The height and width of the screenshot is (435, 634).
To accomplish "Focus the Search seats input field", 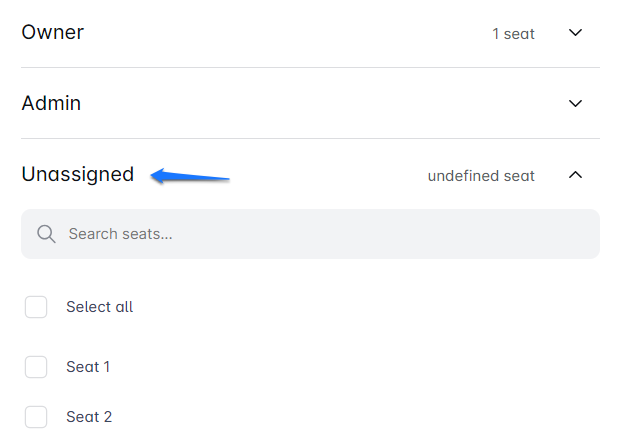I will click(x=320, y=234).
